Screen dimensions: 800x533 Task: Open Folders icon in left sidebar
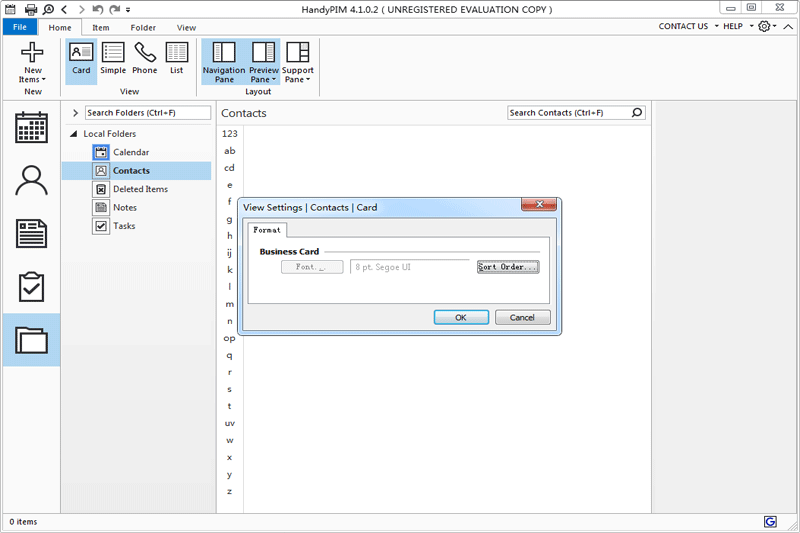31,340
